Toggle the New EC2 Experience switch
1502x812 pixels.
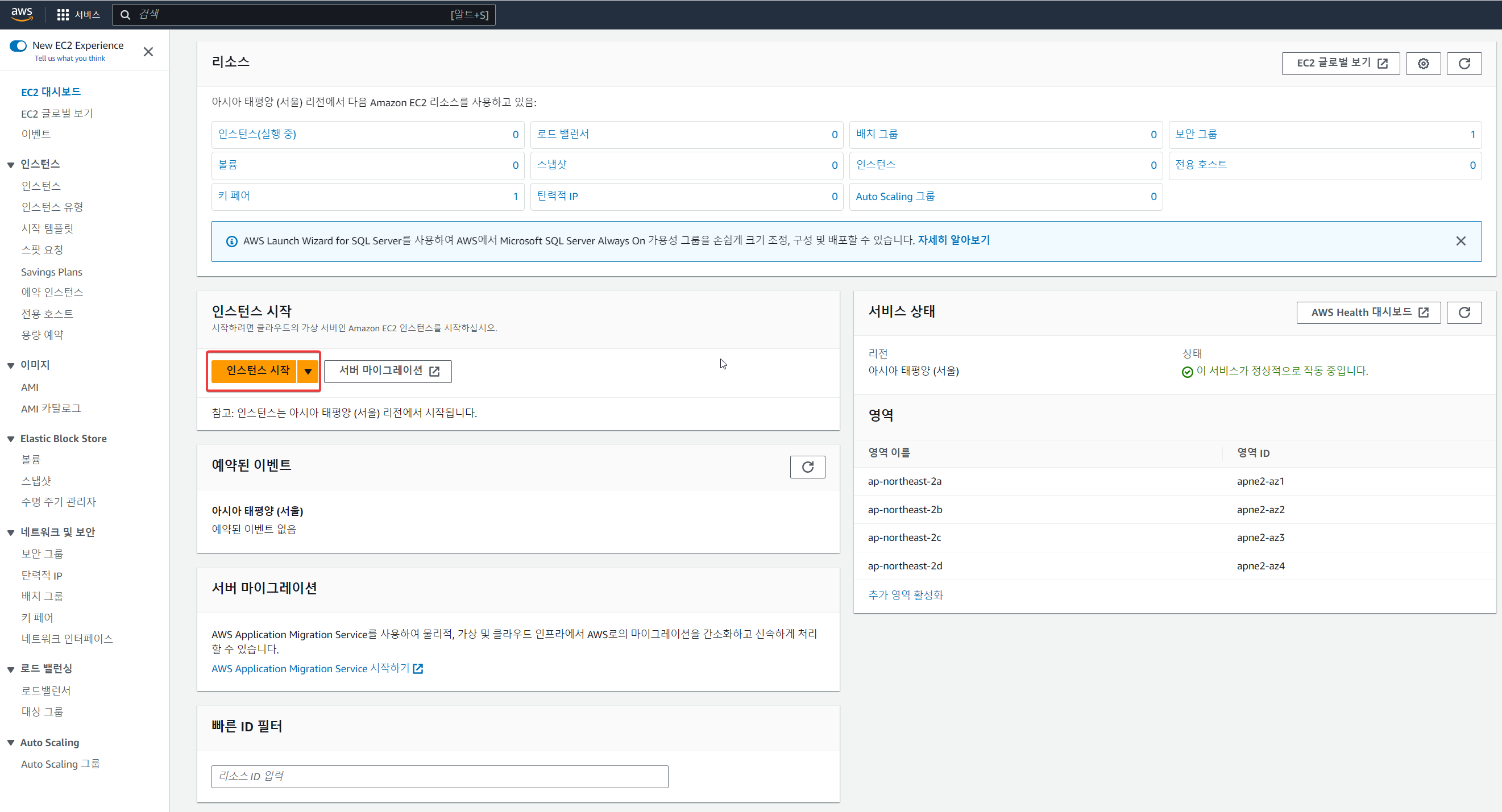tap(18, 45)
